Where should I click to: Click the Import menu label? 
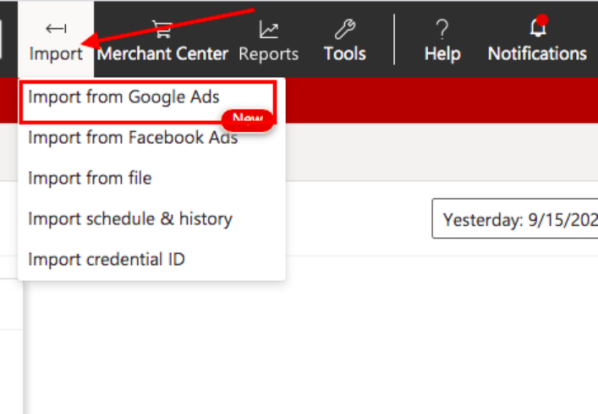56,54
